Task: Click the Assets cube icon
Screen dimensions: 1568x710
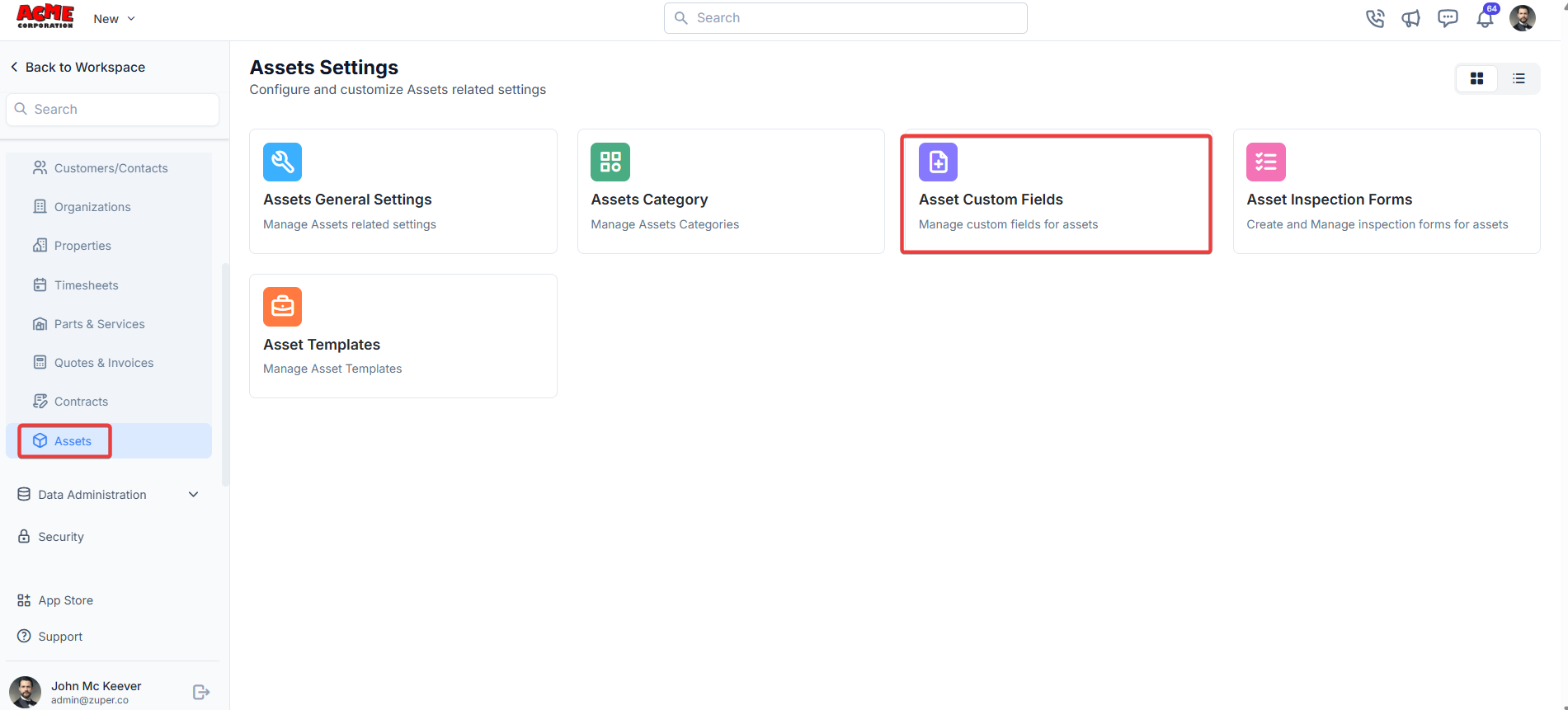Action: coord(40,441)
